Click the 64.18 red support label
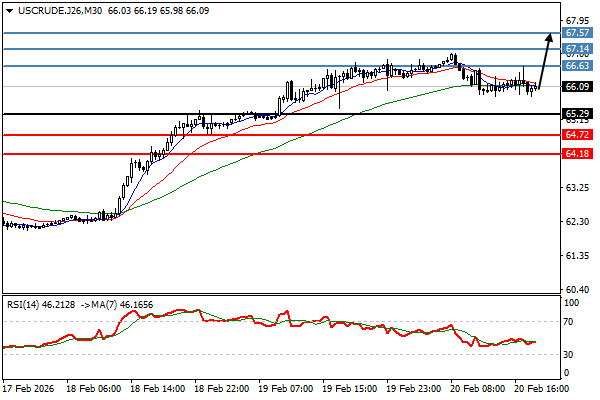600x400 pixels. point(575,154)
